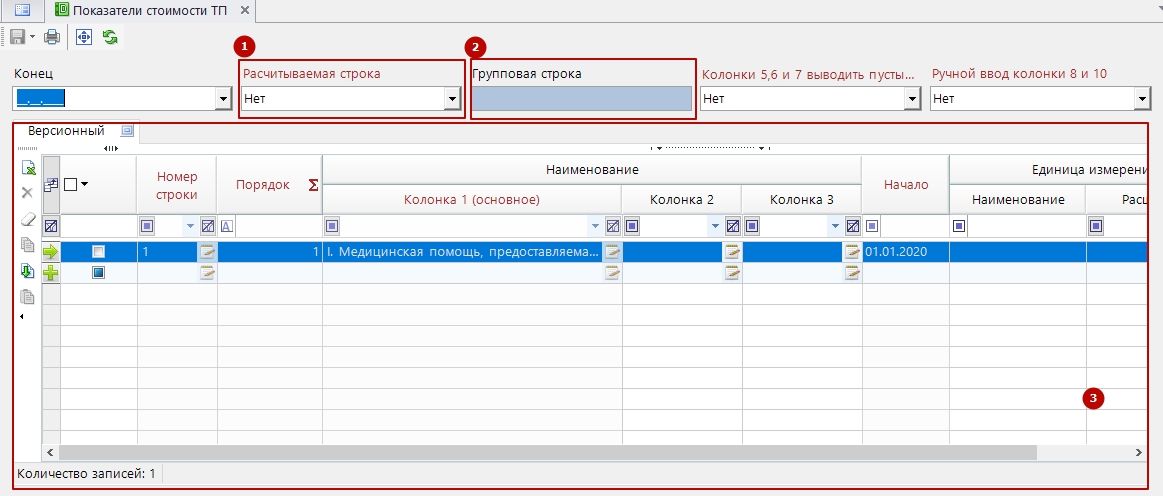Sort by the Номер строки column header
The width and height of the screenshot is (1163, 496).
pos(176,186)
